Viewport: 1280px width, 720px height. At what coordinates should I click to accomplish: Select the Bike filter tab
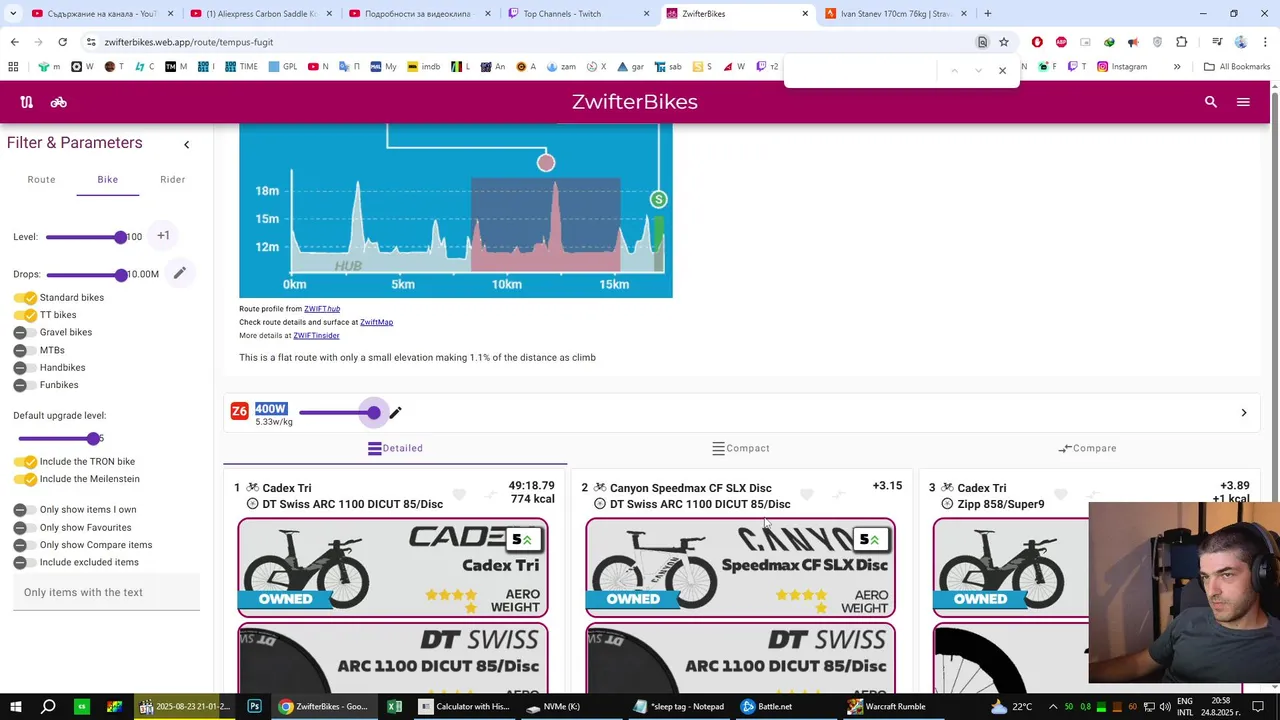coord(107,180)
